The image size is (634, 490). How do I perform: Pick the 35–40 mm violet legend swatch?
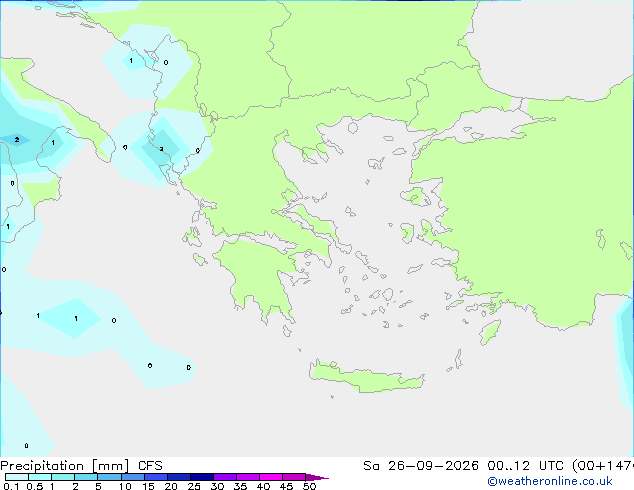pyautogui.click(x=247, y=477)
